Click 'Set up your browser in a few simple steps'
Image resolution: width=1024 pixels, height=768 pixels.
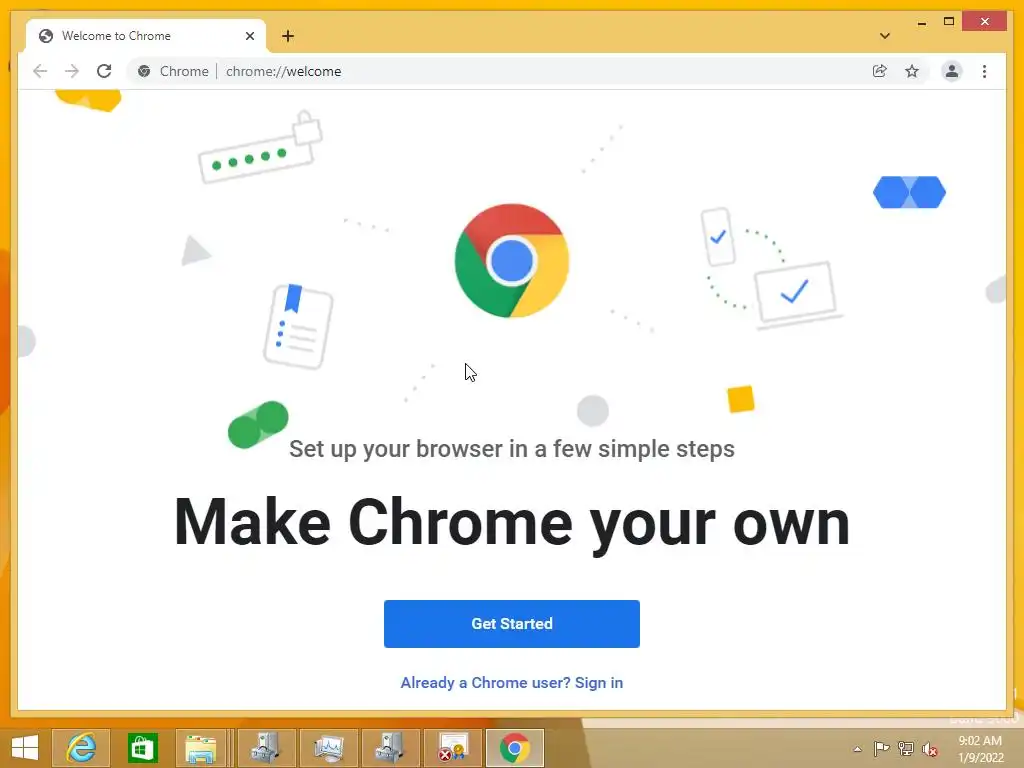[x=512, y=449]
